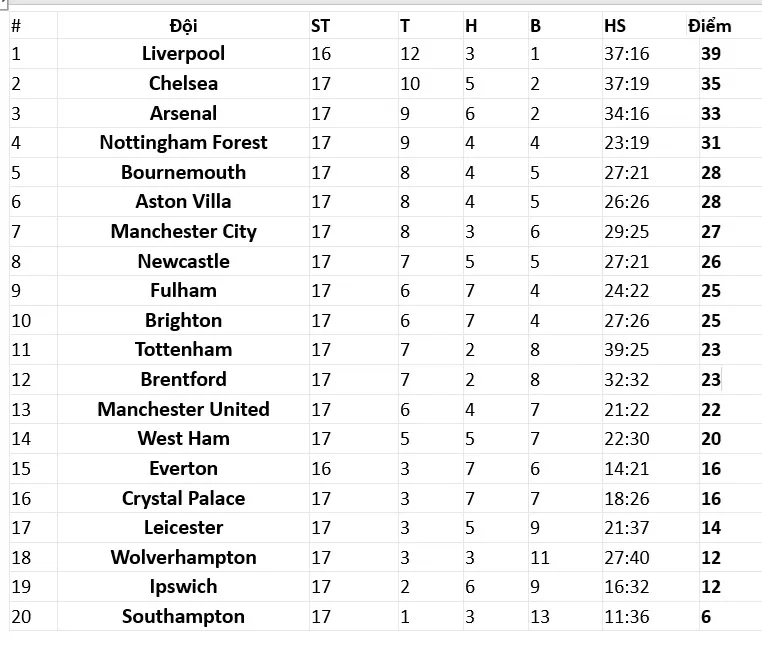Select Chelsea's points value 35
Image resolution: width=762 pixels, height=652 pixels.
(711, 84)
